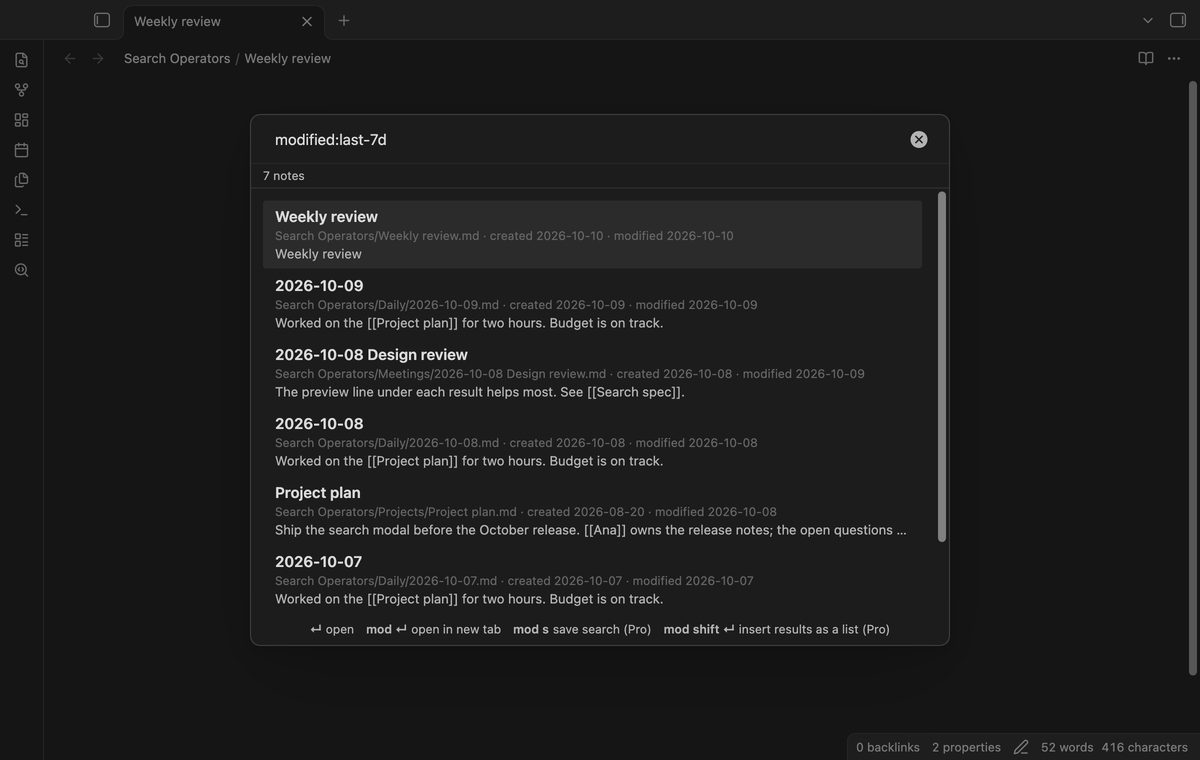This screenshot has height=760, width=1200.
Task: Select the Weekly review search result
Action: (x=592, y=234)
